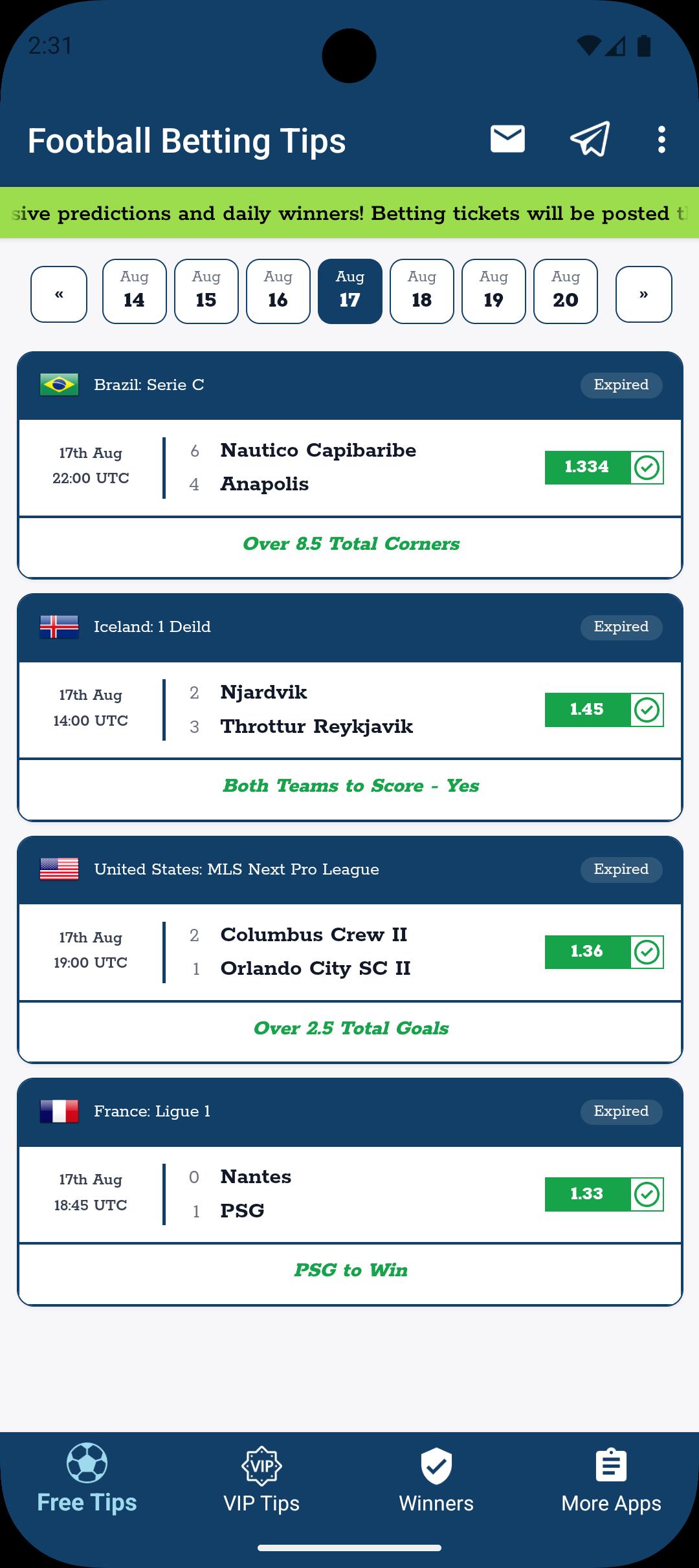Open the three-dot overflow menu
Viewport: 699px width, 1568px height.
click(661, 140)
